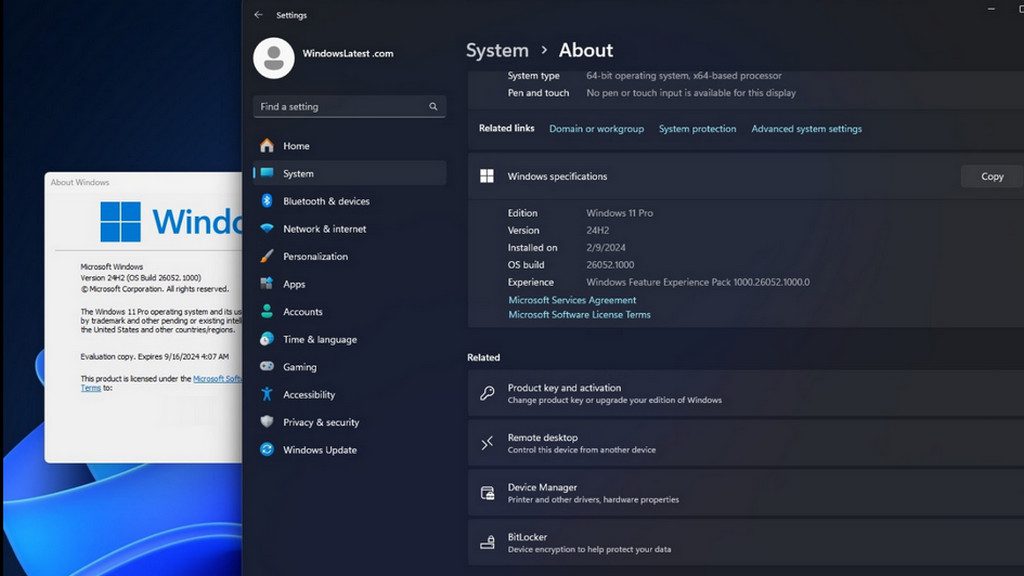This screenshot has width=1024, height=576.
Task: Open the Apps settings page
Action: 349,284
